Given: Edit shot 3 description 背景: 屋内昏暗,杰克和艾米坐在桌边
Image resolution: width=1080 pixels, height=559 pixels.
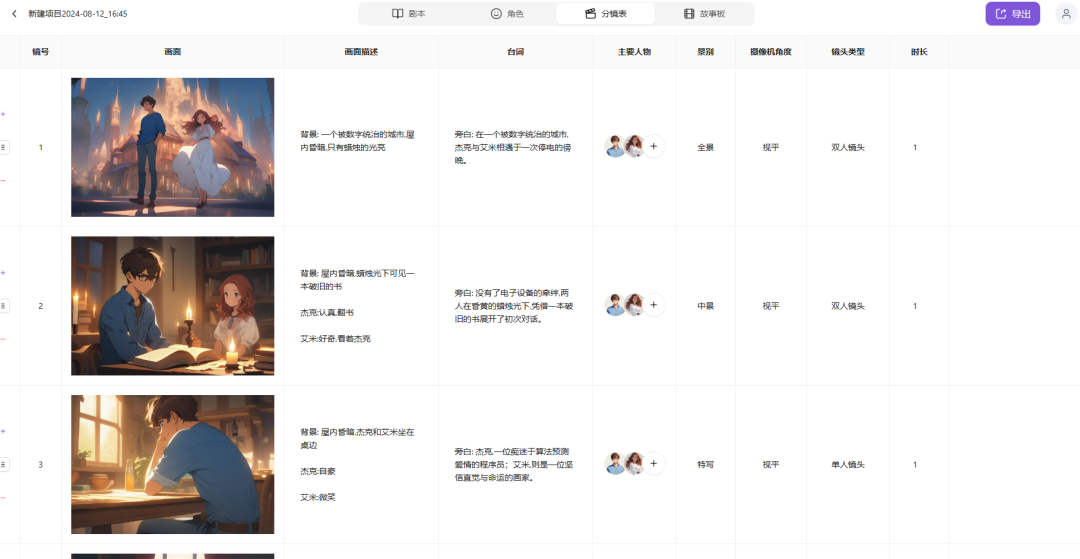Looking at the screenshot, I should [357, 439].
